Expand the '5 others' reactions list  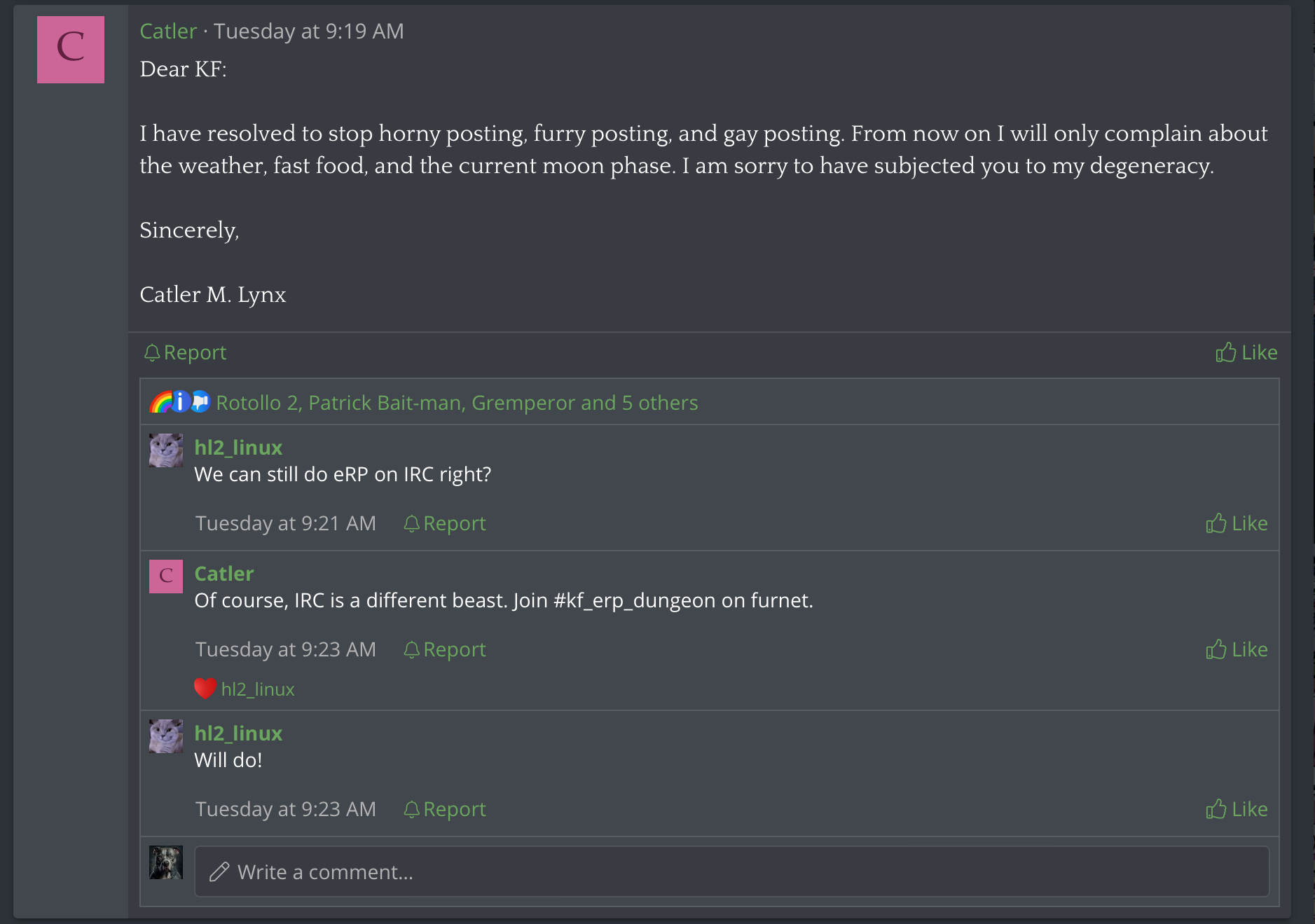(x=660, y=403)
